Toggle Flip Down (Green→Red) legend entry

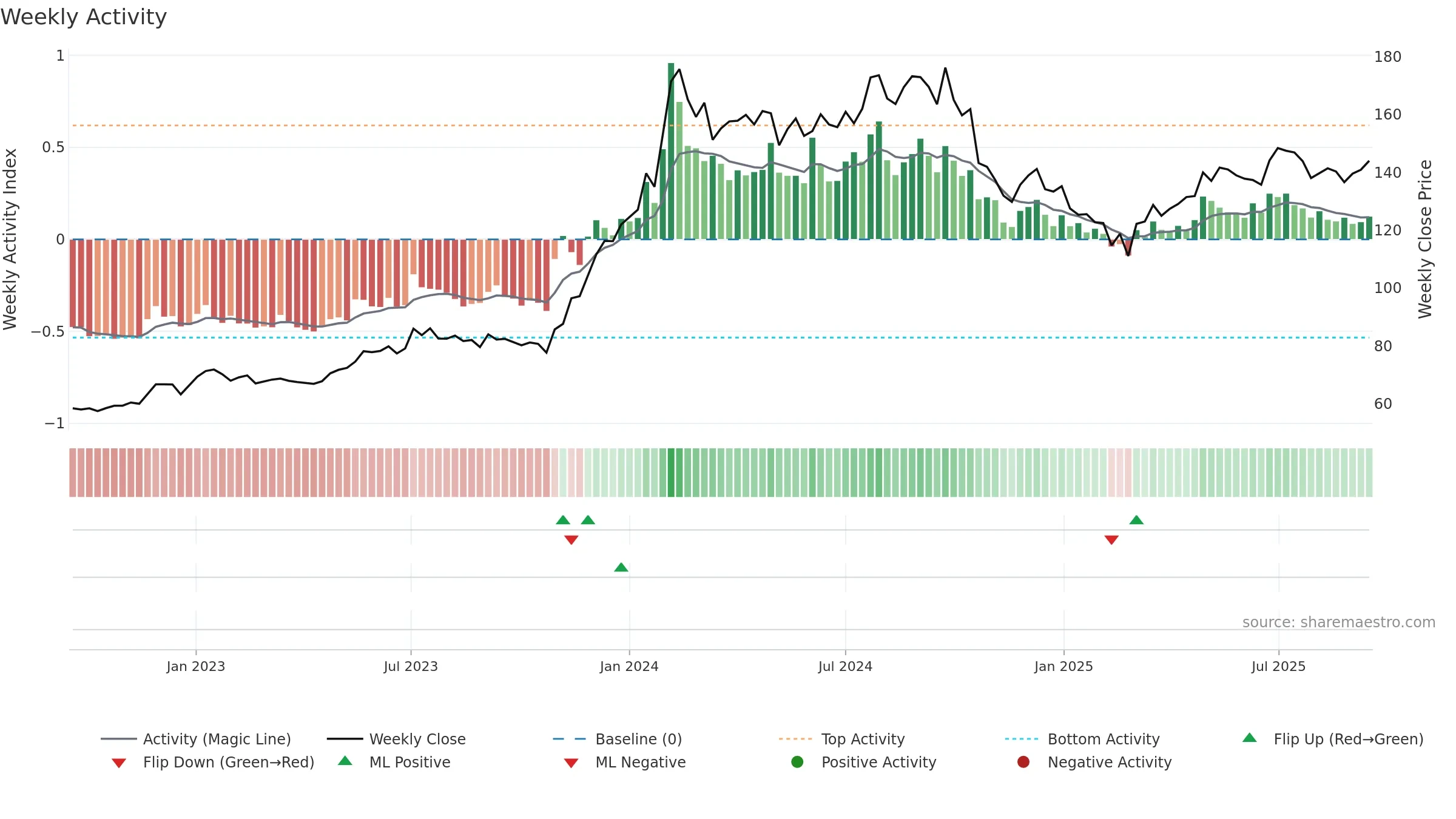(x=213, y=762)
